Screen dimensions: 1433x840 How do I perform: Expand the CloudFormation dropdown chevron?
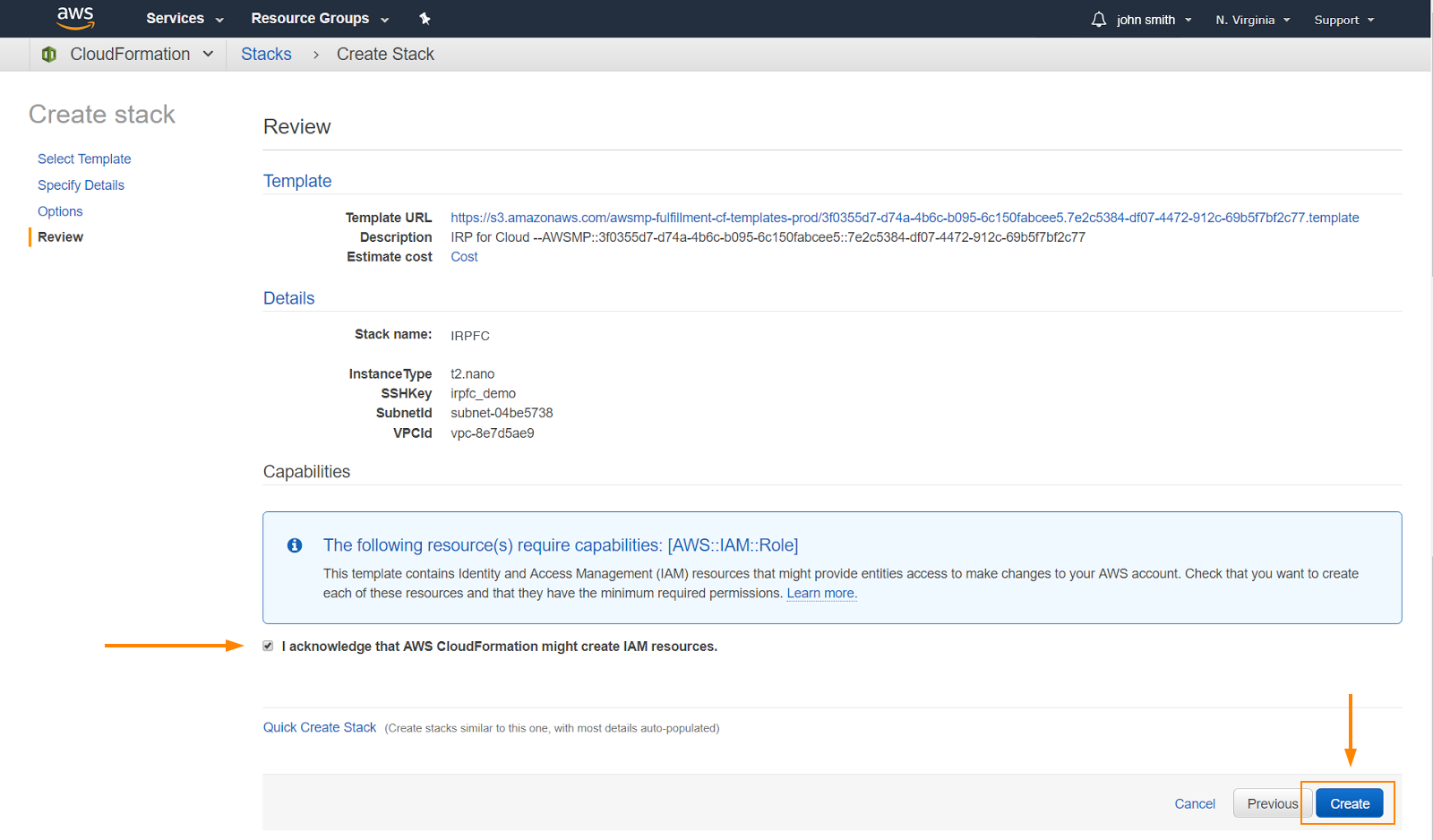coord(209,54)
